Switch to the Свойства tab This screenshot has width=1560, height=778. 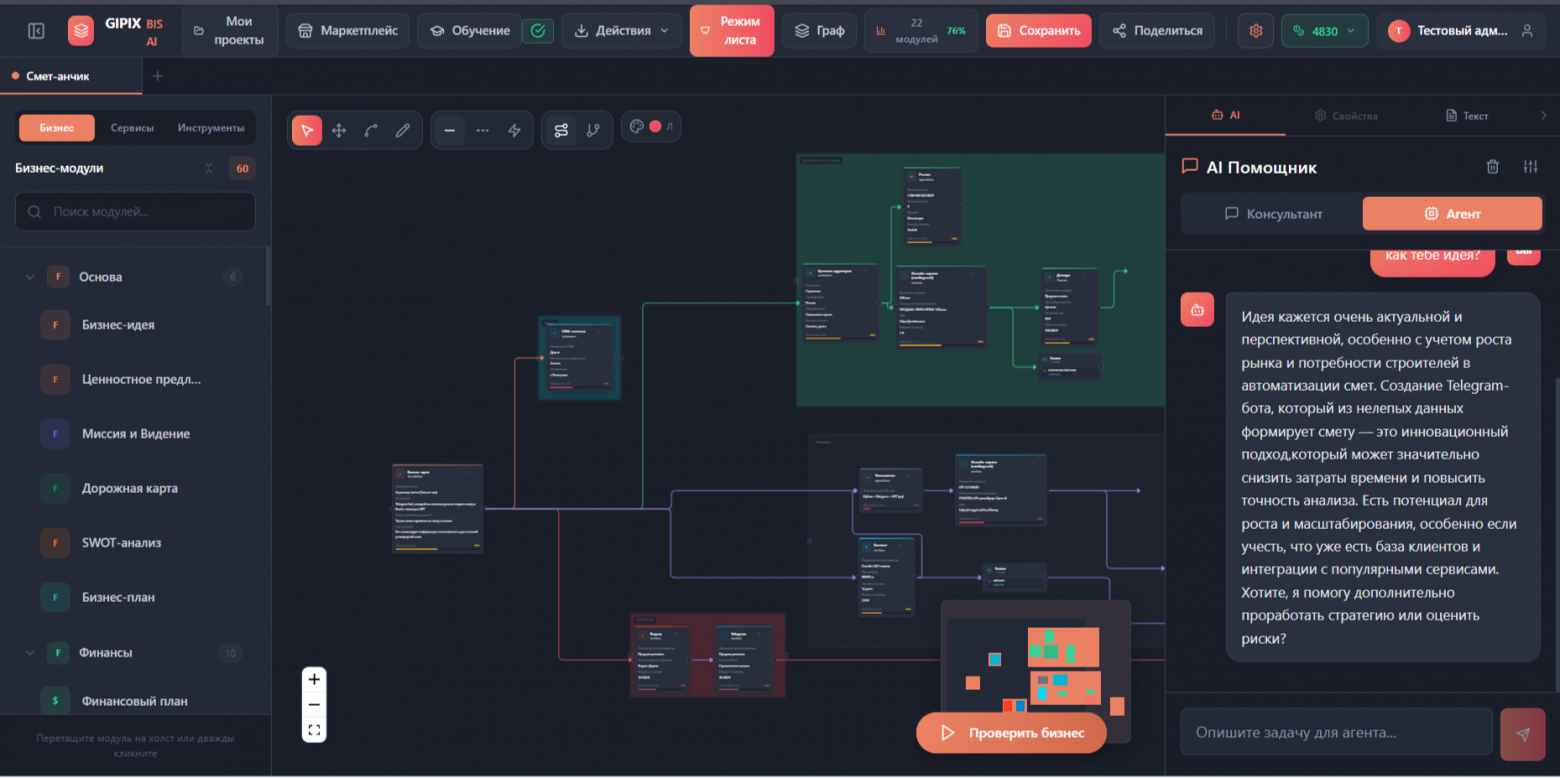pyautogui.click(x=1345, y=116)
